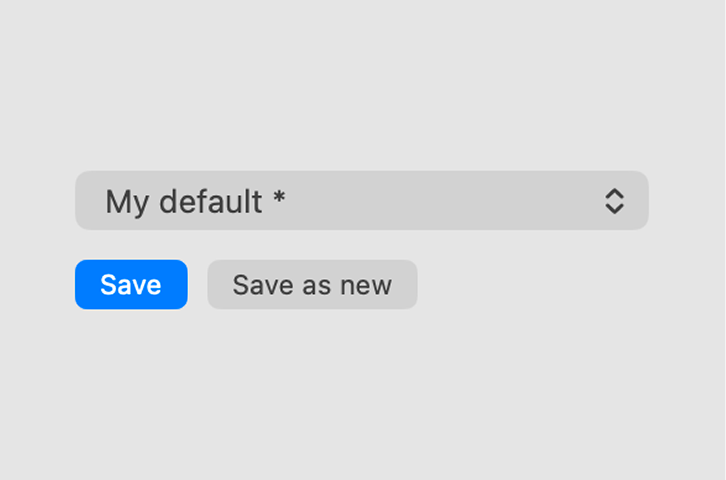Open the list showing My default
The width and height of the screenshot is (726, 480).
[x=361, y=201]
